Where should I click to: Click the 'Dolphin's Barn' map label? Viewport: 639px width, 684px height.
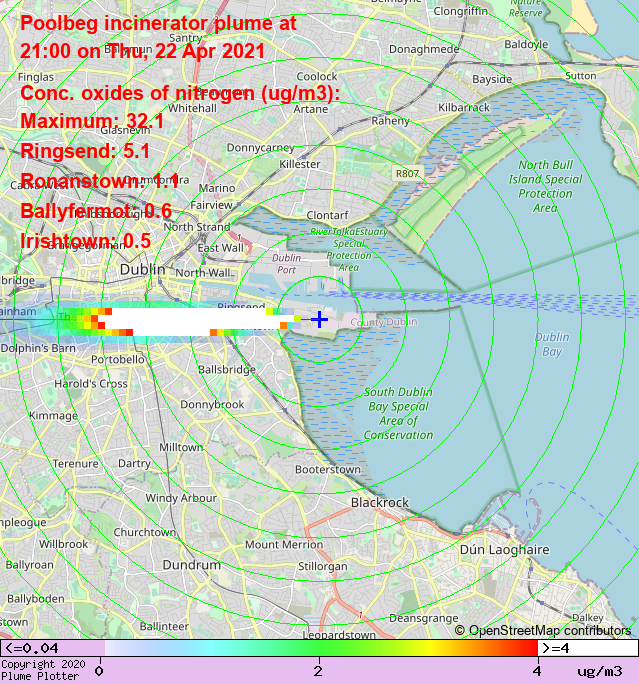(38, 348)
